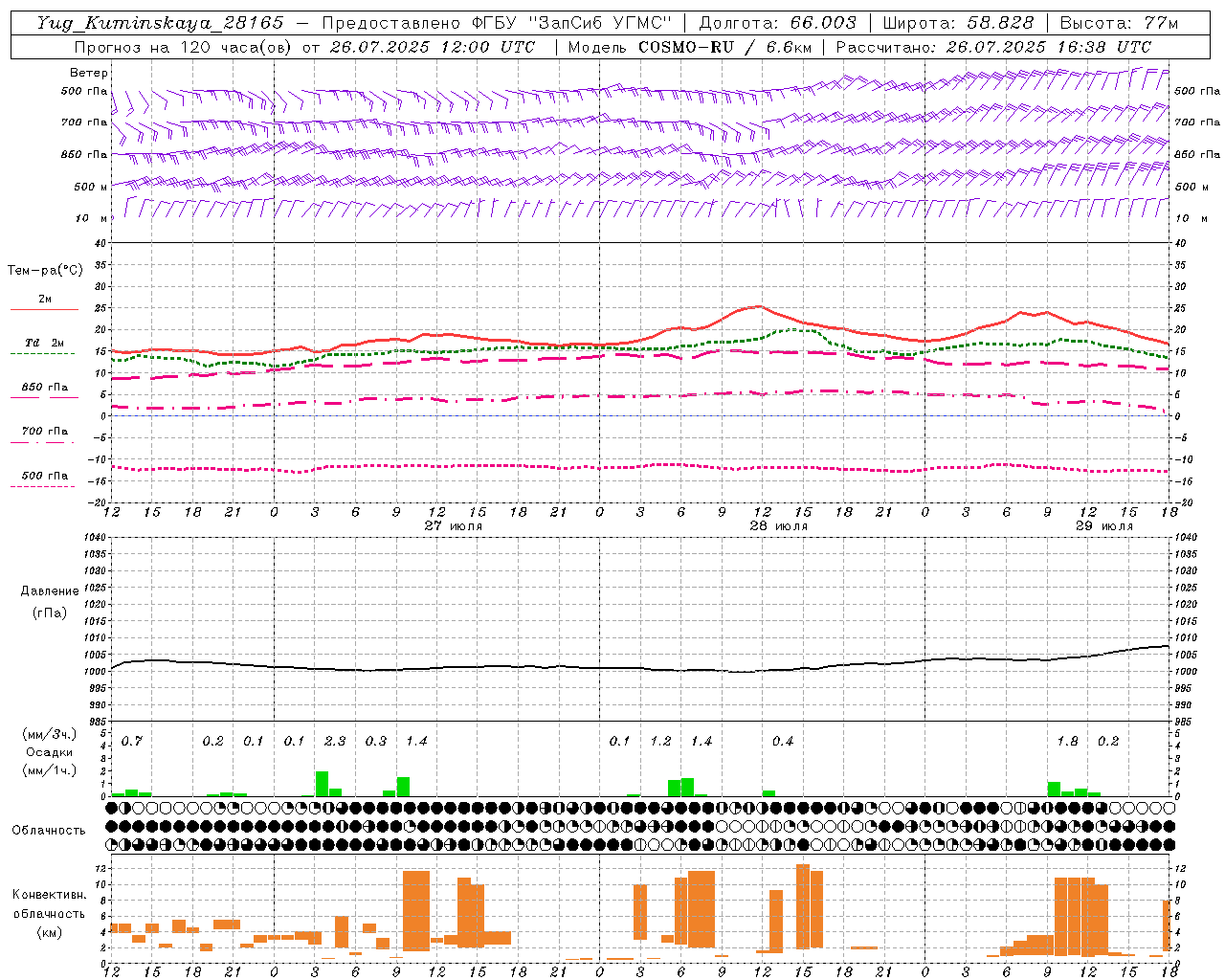
Task: Click the red solid line sample under 2м legend
Action: [45, 309]
